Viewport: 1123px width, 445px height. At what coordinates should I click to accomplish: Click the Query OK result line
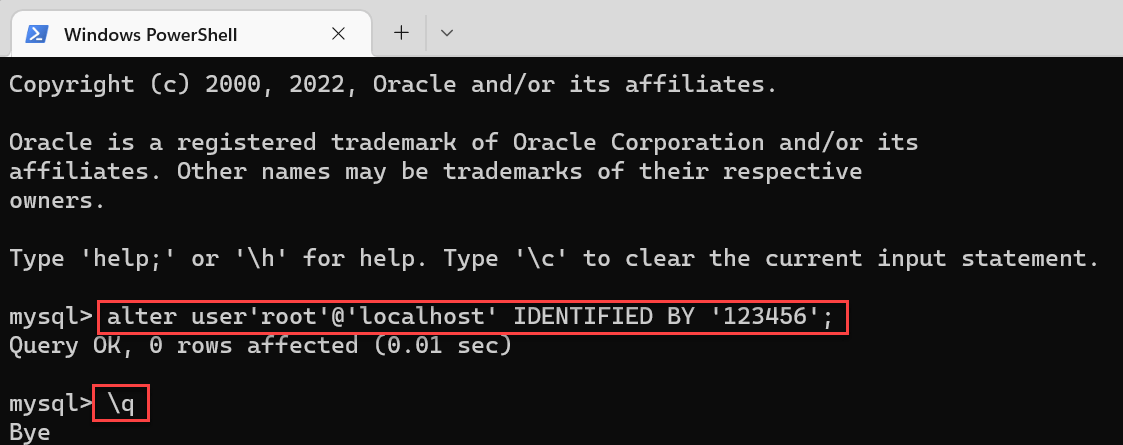261,346
